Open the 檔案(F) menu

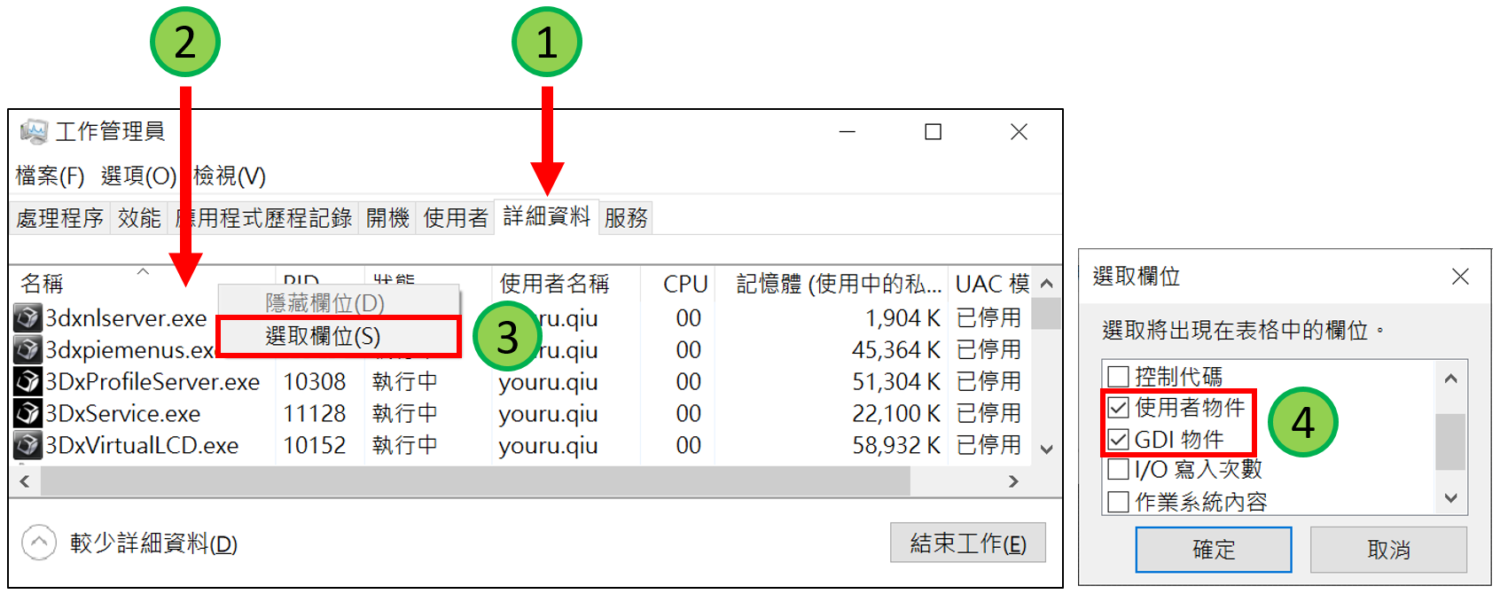tap(50, 177)
